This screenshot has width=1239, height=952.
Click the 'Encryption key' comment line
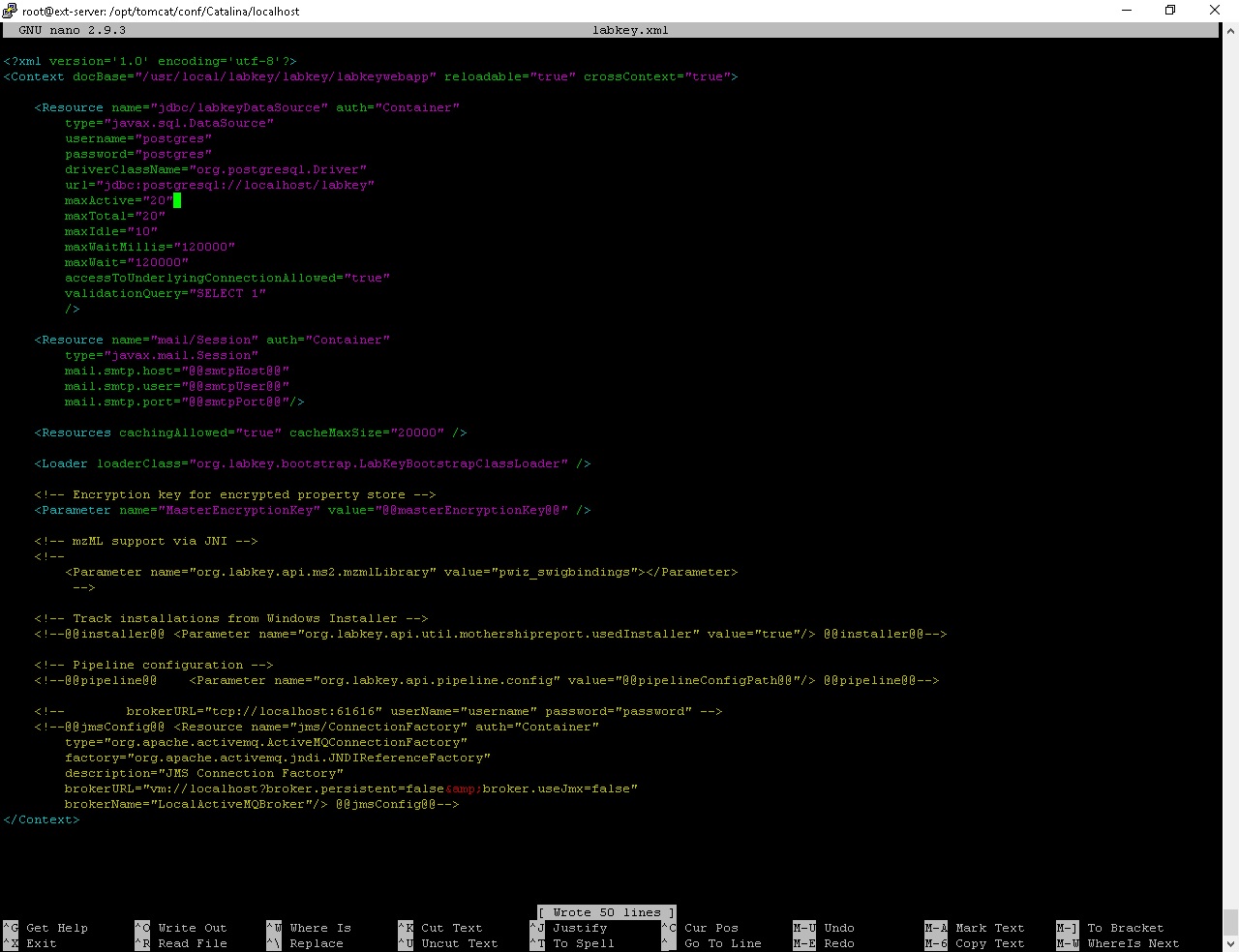[x=235, y=494]
